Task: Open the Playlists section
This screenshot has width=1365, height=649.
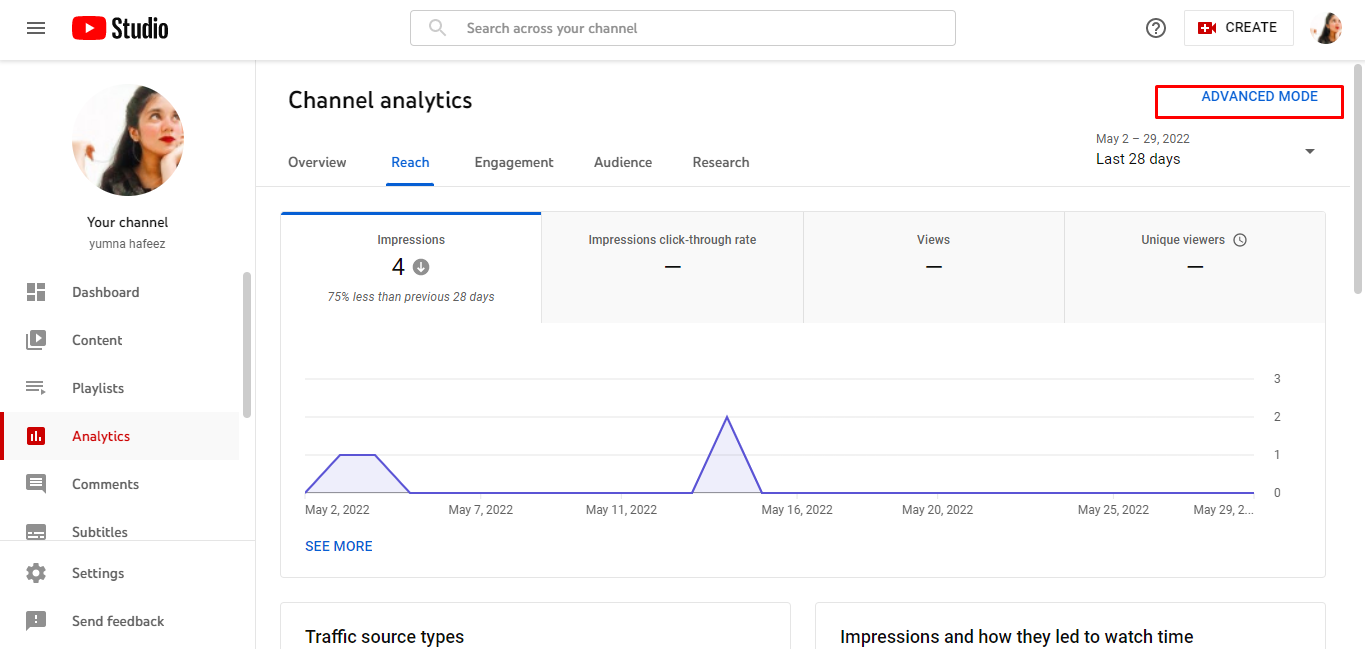Action: [x=98, y=388]
